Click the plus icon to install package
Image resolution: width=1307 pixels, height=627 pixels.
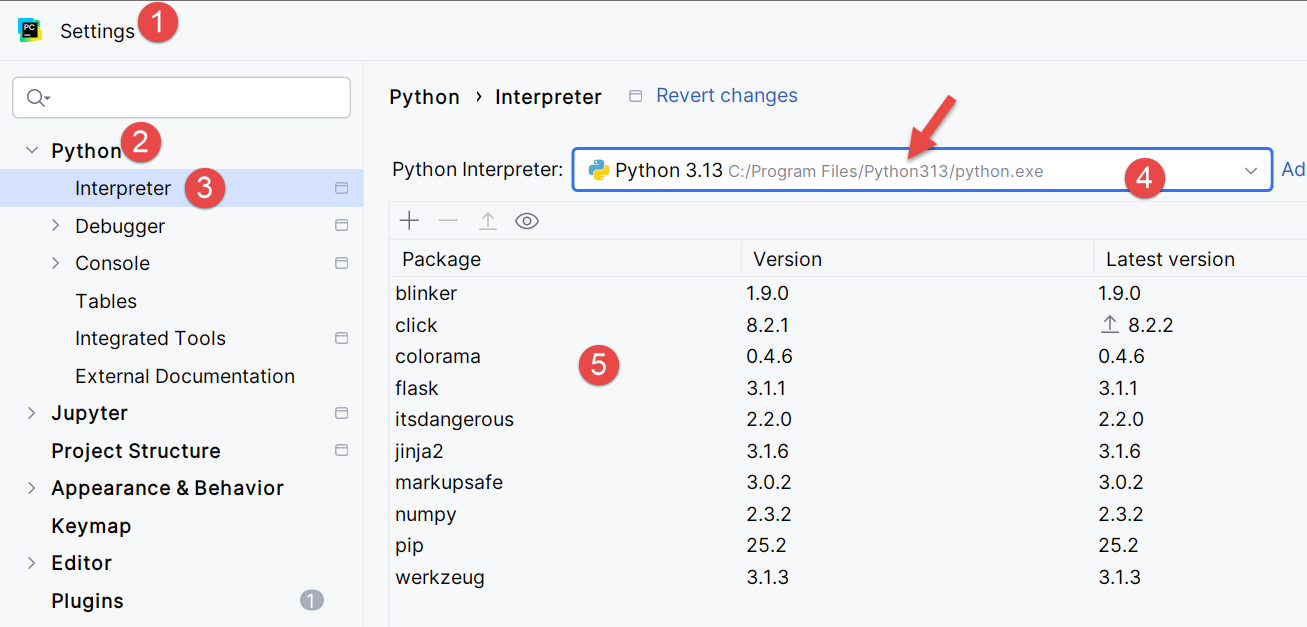pyautogui.click(x=409, y=221)
